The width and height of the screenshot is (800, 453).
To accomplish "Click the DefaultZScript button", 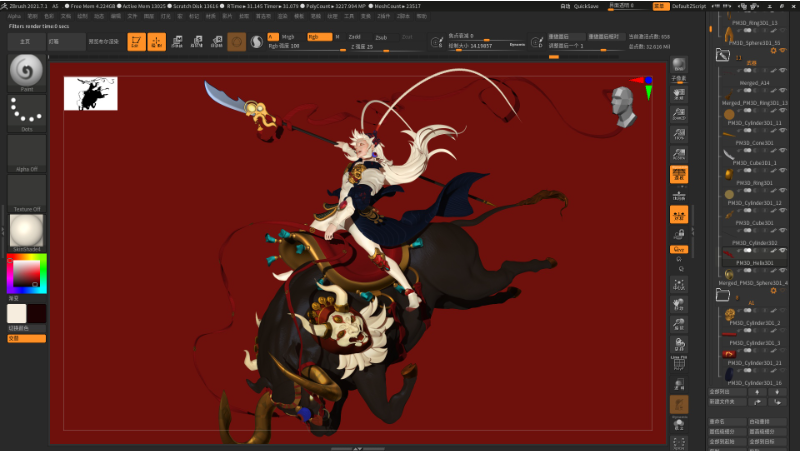I will click(x=688, y=6).
